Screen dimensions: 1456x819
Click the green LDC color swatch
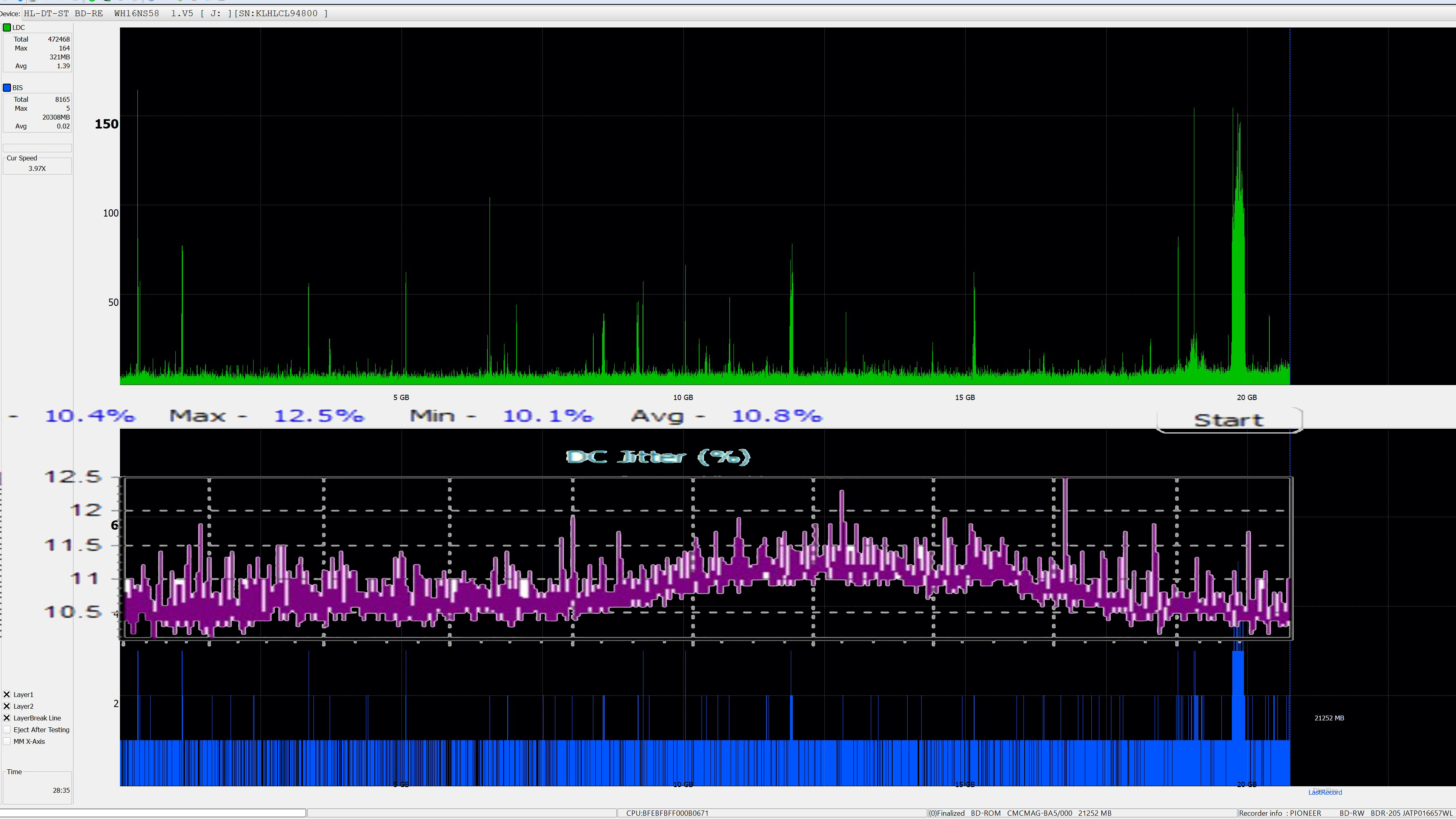(7, 27)
